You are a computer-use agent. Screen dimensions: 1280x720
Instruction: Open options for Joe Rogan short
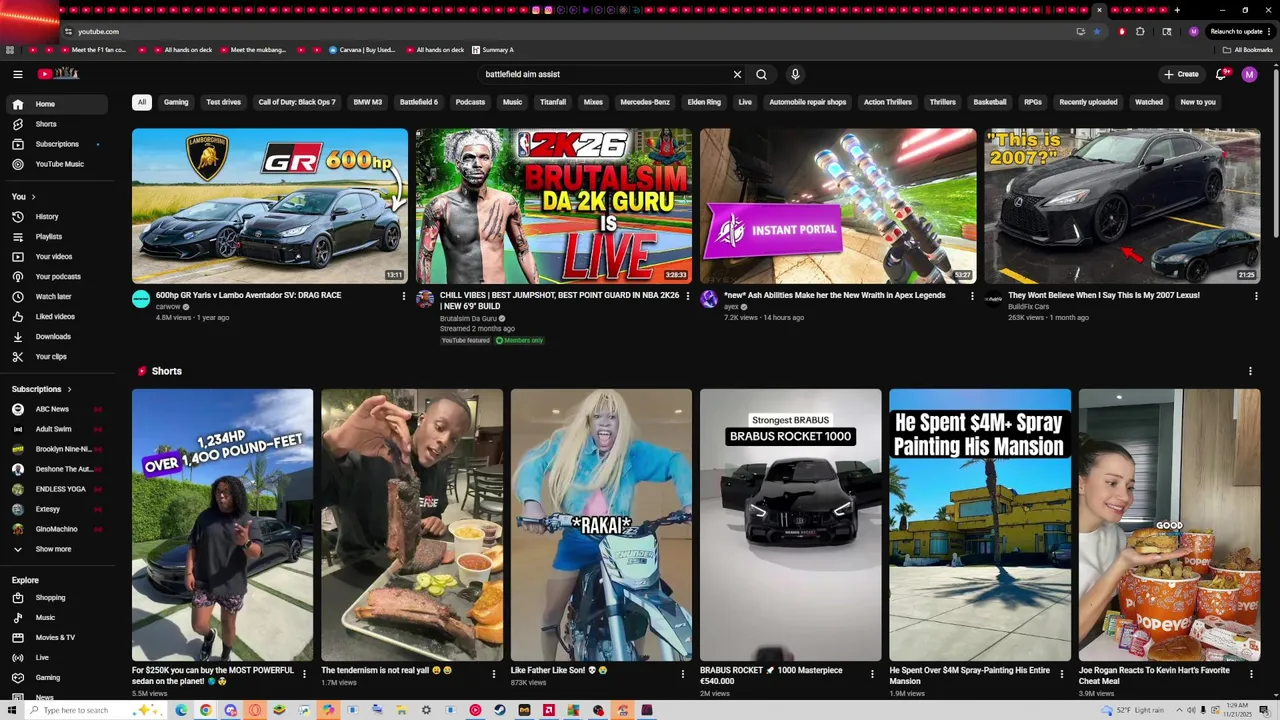click(1251, 674)
